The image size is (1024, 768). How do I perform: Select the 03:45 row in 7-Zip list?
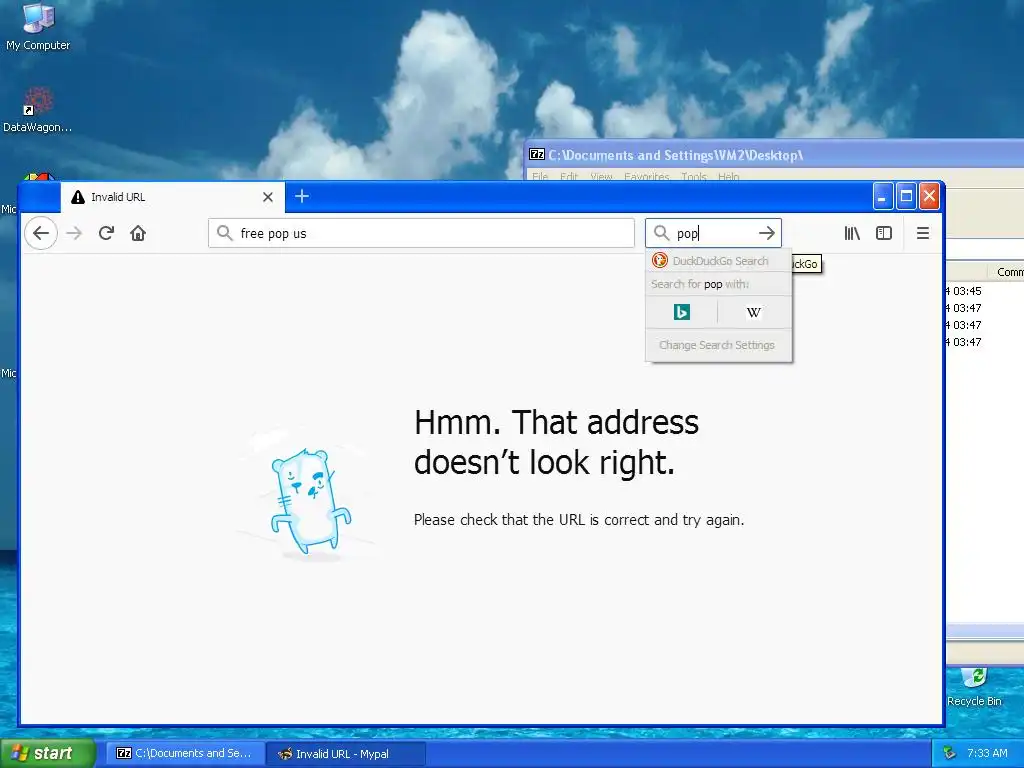point(984,291)
